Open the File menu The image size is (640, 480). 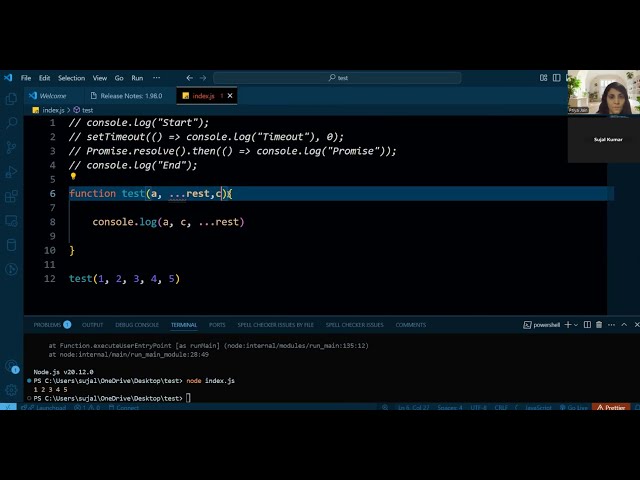pyautogui.click(x=26, y=78)
